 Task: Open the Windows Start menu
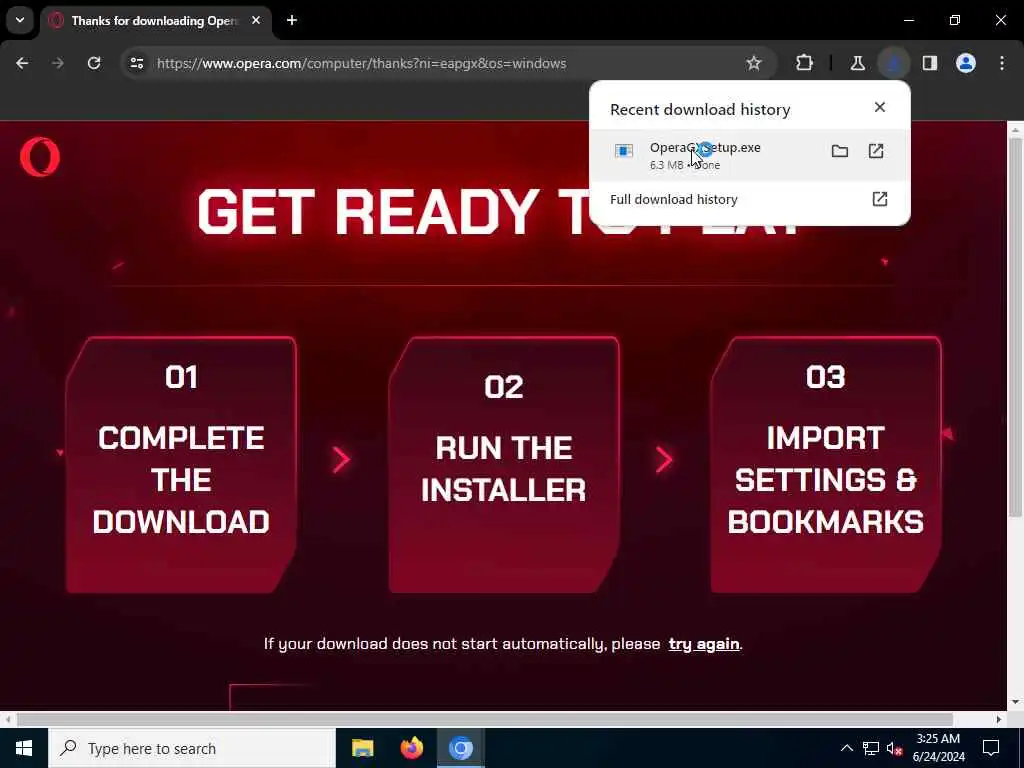24,748
